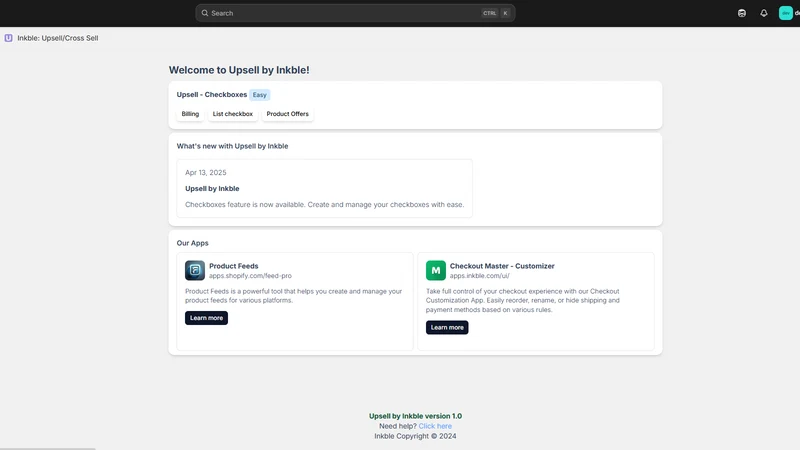The image size is (800, 450).
Task: Click Inkble Copyright © 2024 text
Action: pyautogui.click(x=415, y=436)
